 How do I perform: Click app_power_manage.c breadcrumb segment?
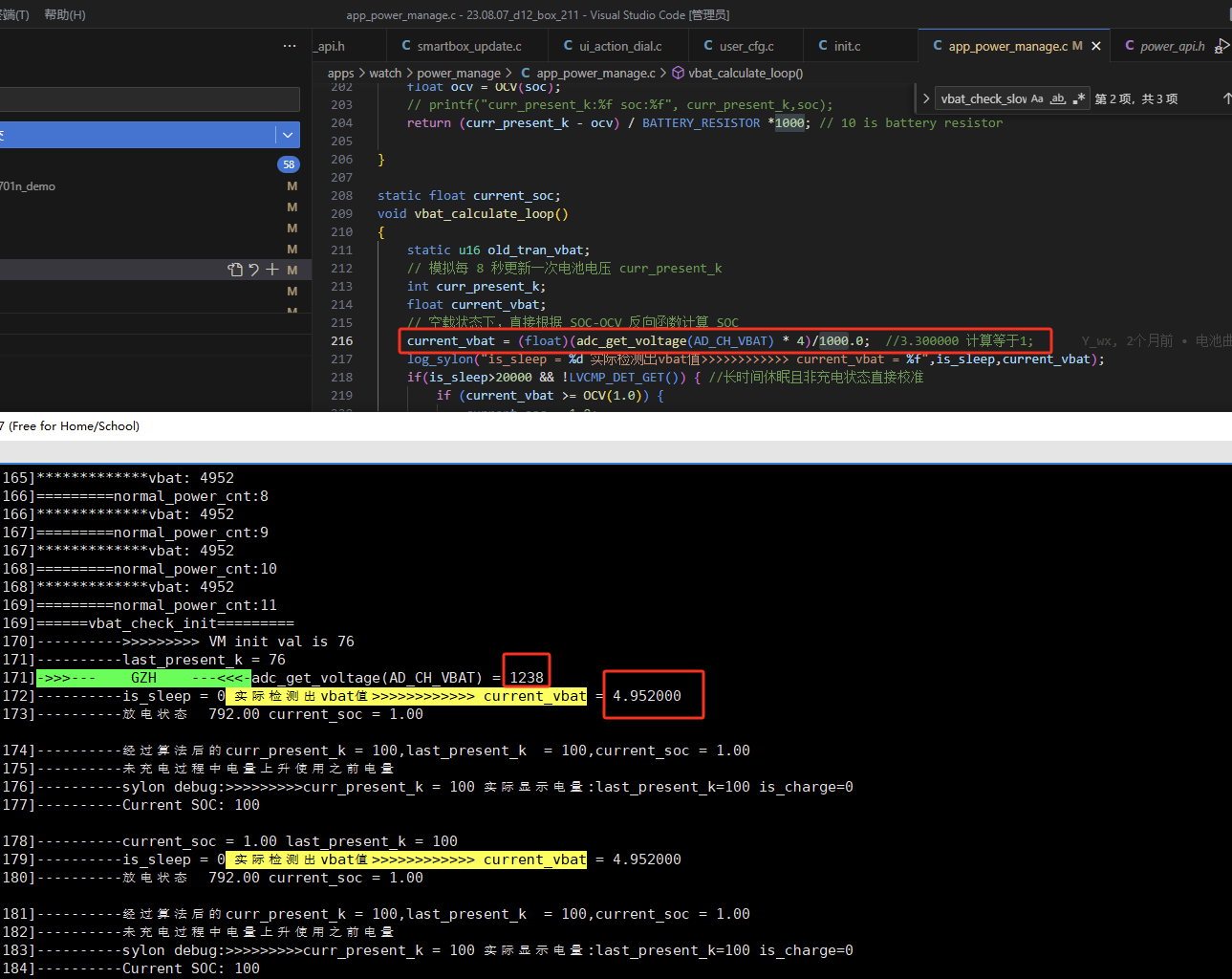point(595,73)
